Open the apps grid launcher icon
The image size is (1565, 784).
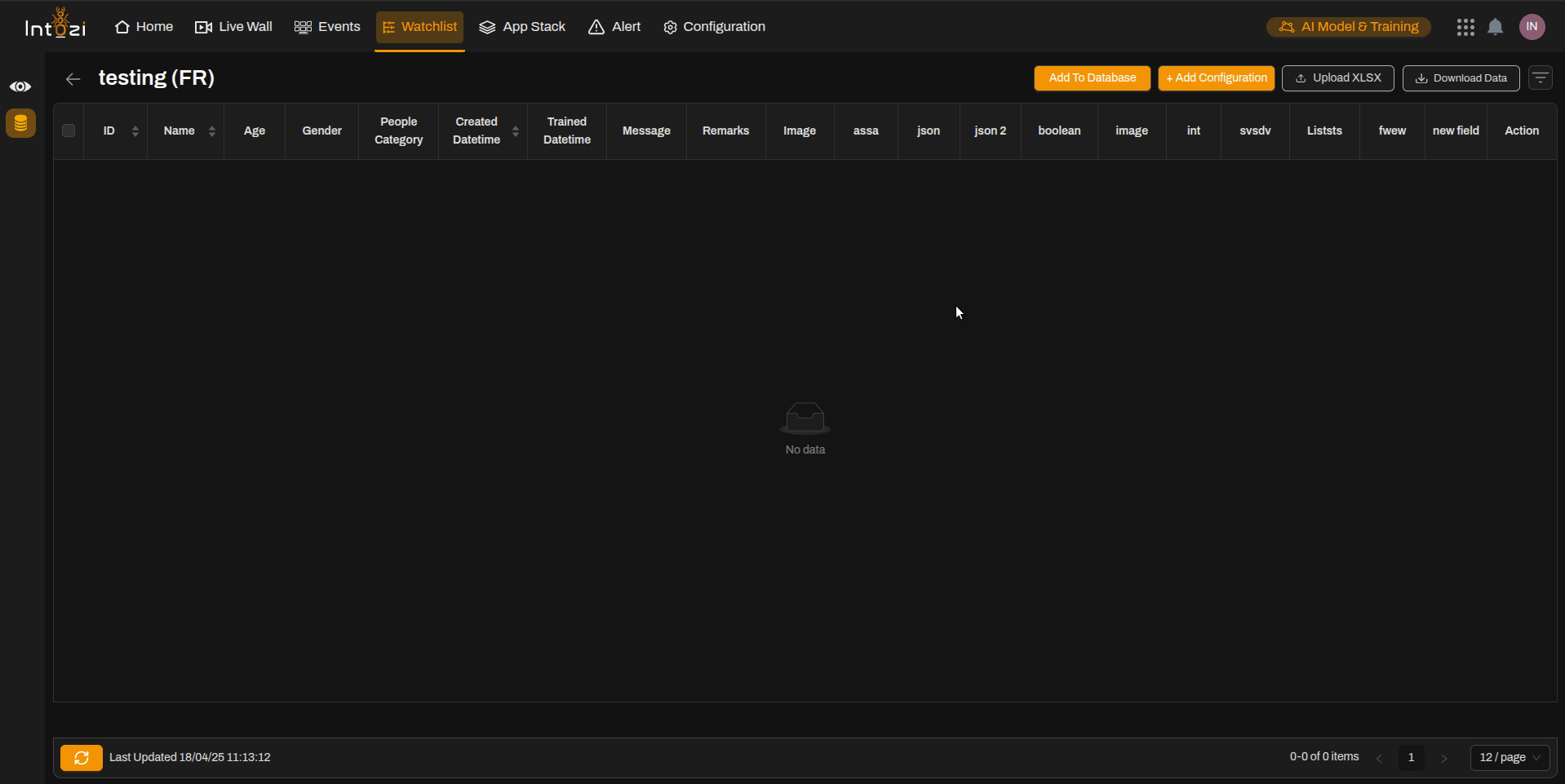click(x=1465, y=26)
